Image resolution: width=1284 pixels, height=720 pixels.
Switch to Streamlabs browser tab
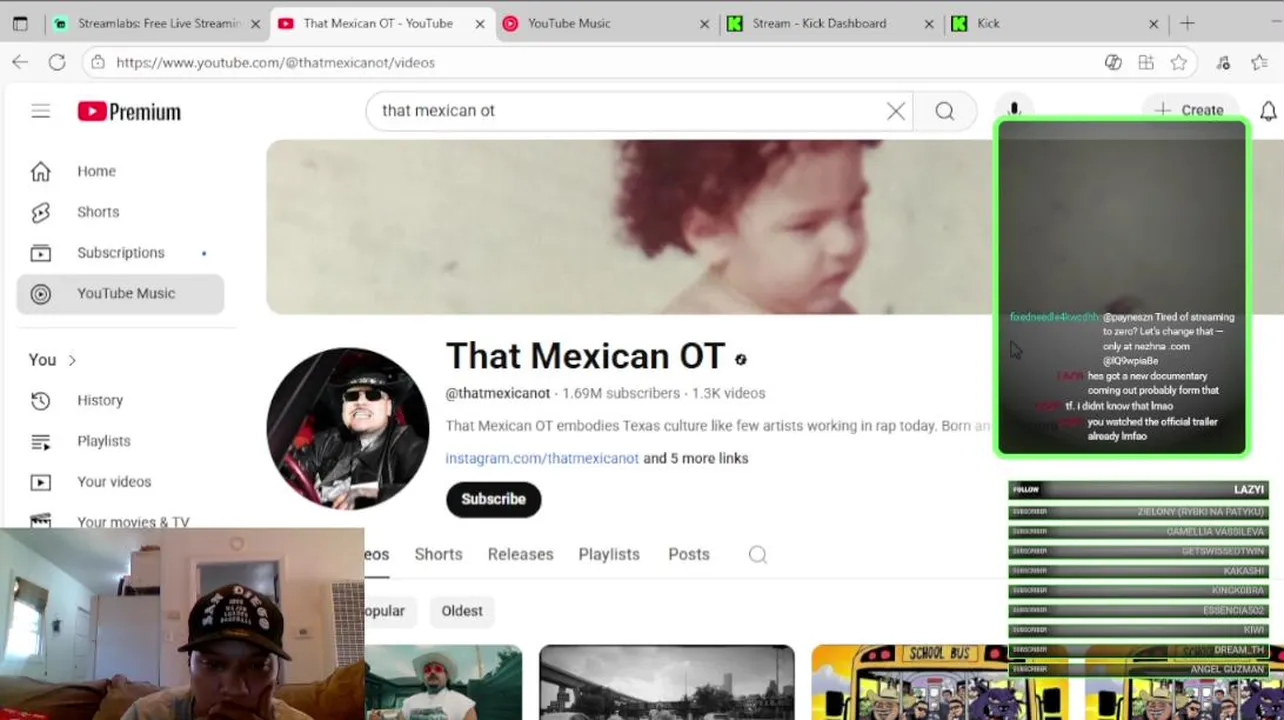[x=158, y=23]
